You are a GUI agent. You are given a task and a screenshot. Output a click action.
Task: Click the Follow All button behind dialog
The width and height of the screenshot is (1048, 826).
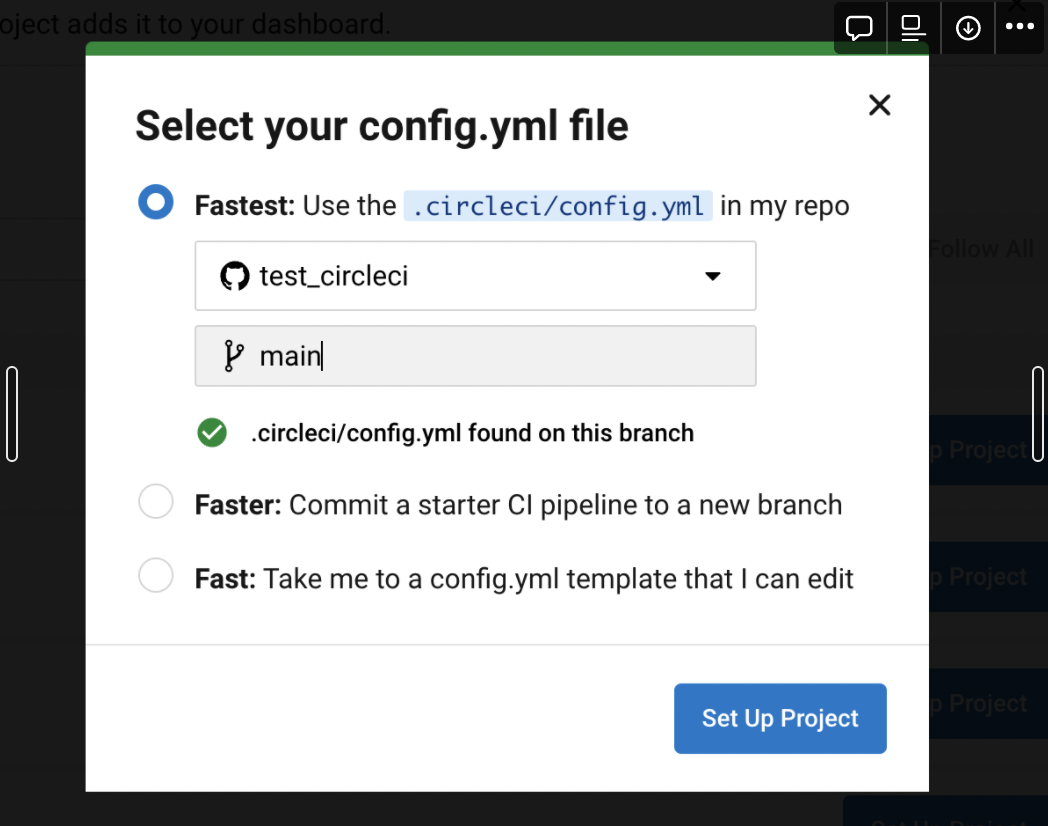tap(983, 249)
